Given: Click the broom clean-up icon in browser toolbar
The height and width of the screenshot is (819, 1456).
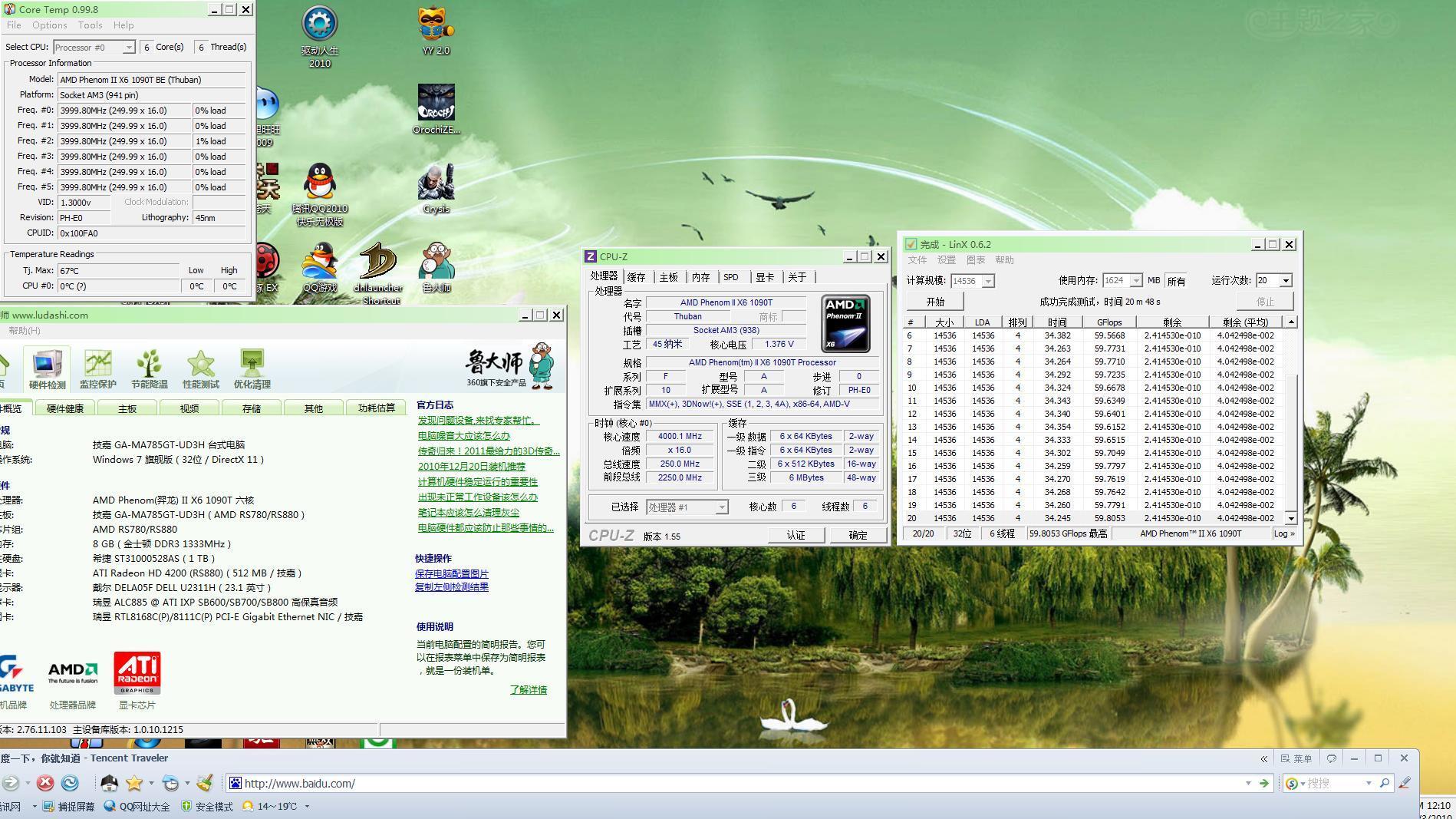Looking at the screenshot, I should click(x=204, y=783).
